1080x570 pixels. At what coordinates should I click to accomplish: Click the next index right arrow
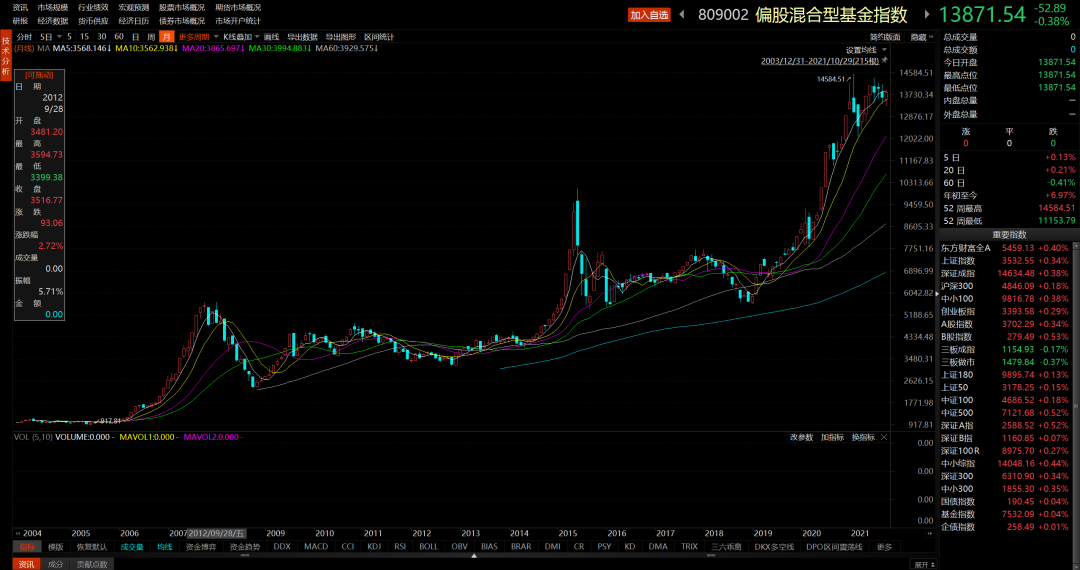point(926,15)
